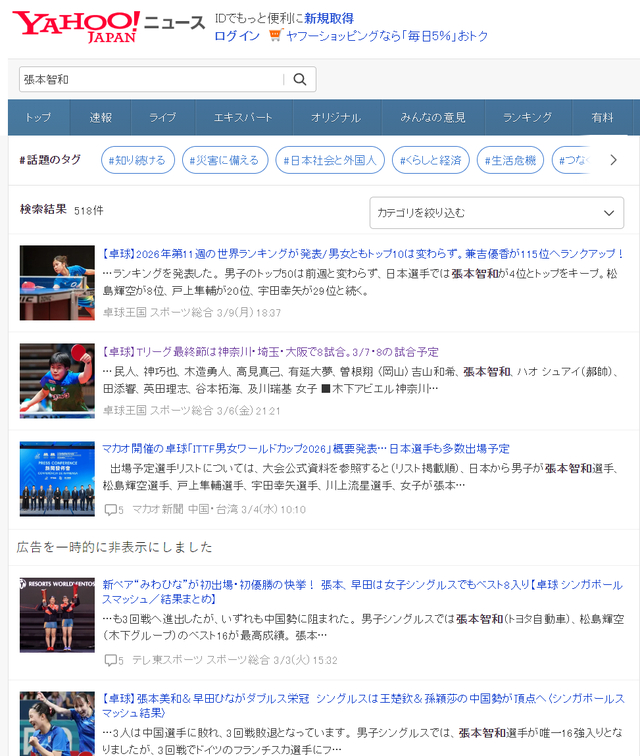Screen dimensions: 640x756
Task: Open the 2026年第11週の世界ランキング article headline
Action: [363, 254]
